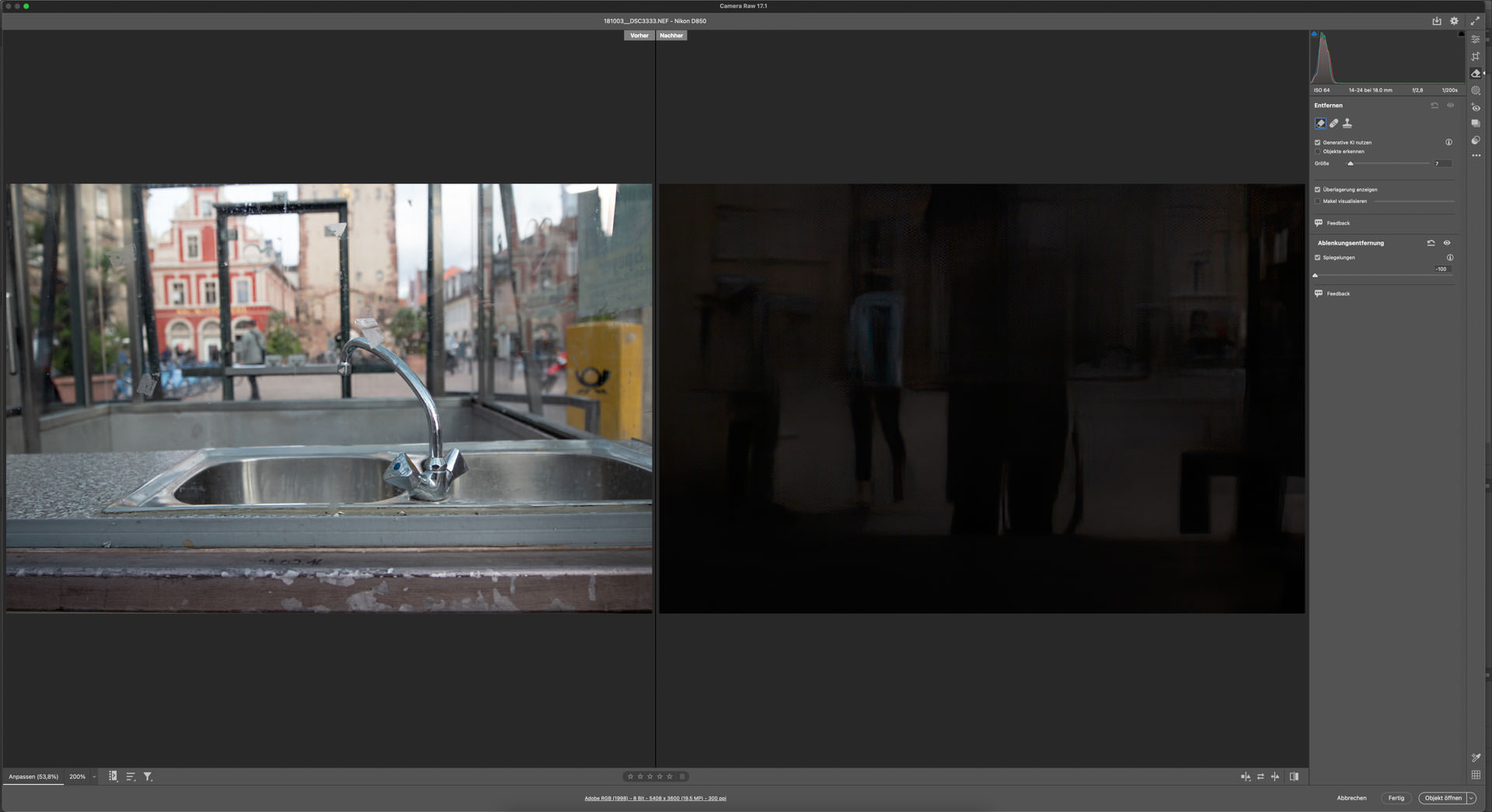Set zoom to 200%
This screenshot has height=812, width=1492.
point(77,776)
